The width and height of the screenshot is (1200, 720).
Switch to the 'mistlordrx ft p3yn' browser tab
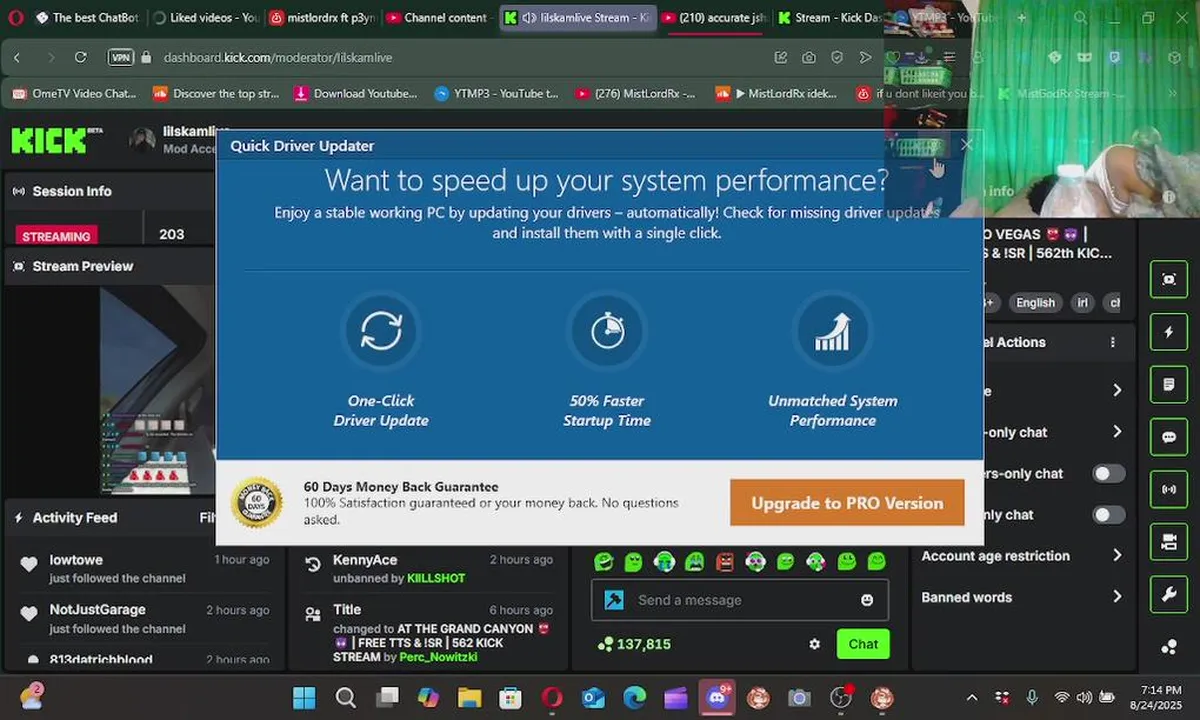point(323,18)
